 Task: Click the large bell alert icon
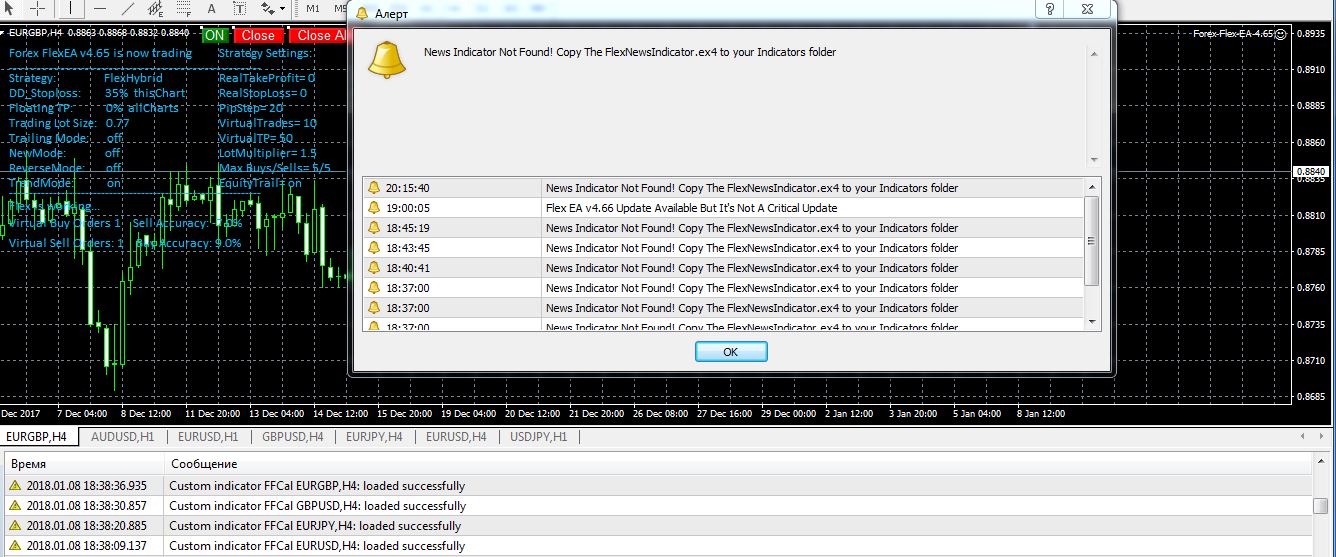386,59
